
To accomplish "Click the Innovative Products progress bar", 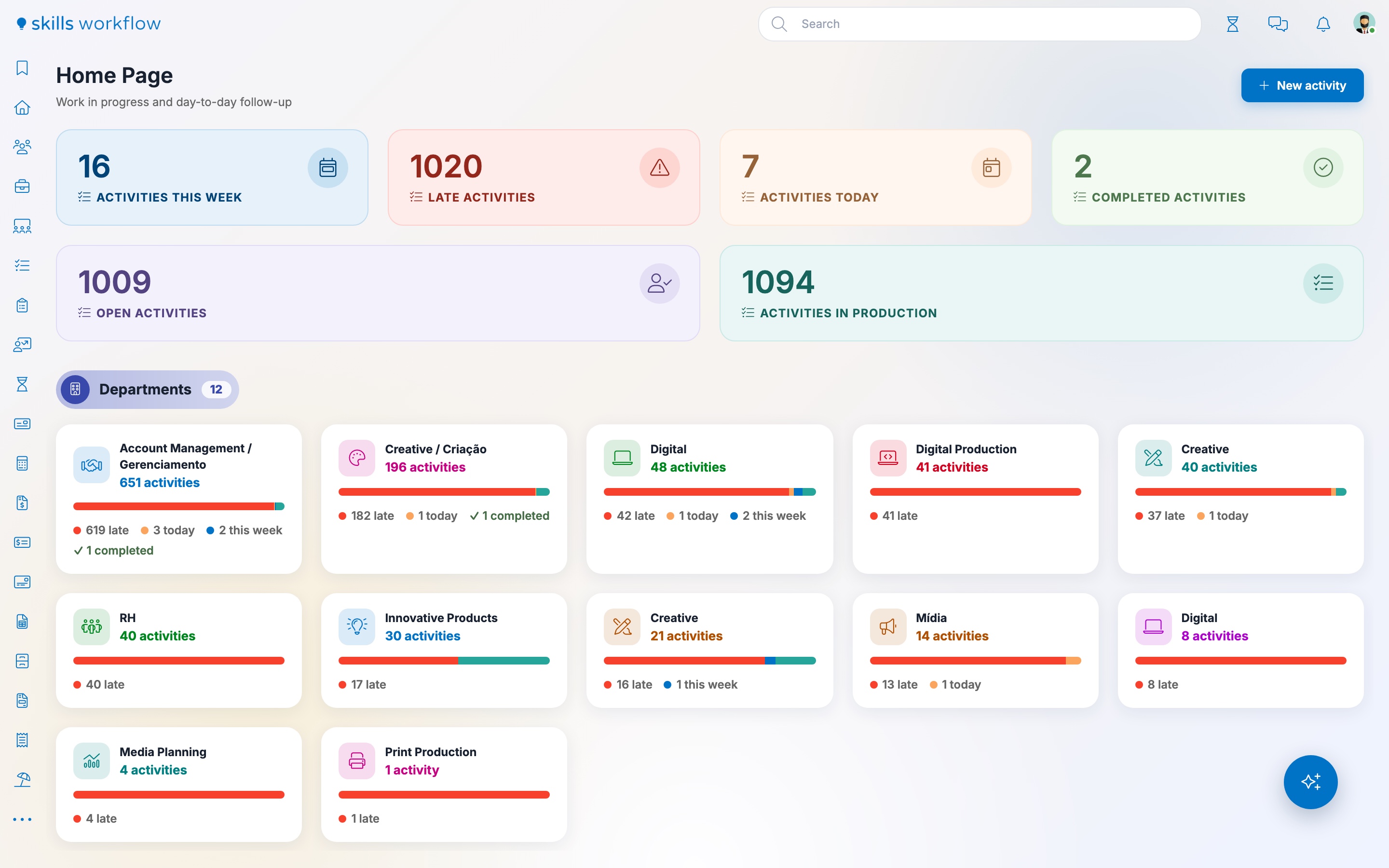I will (x=444, y=661).
